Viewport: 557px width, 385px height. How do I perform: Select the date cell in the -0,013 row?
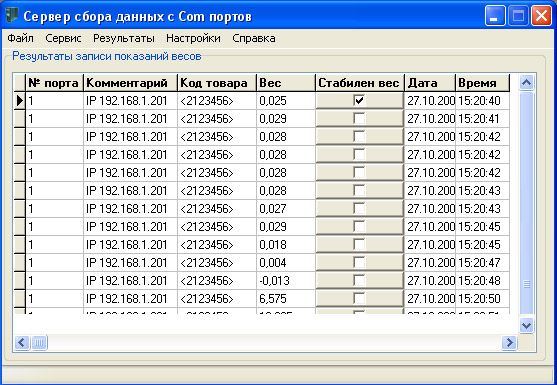(430, 281)
